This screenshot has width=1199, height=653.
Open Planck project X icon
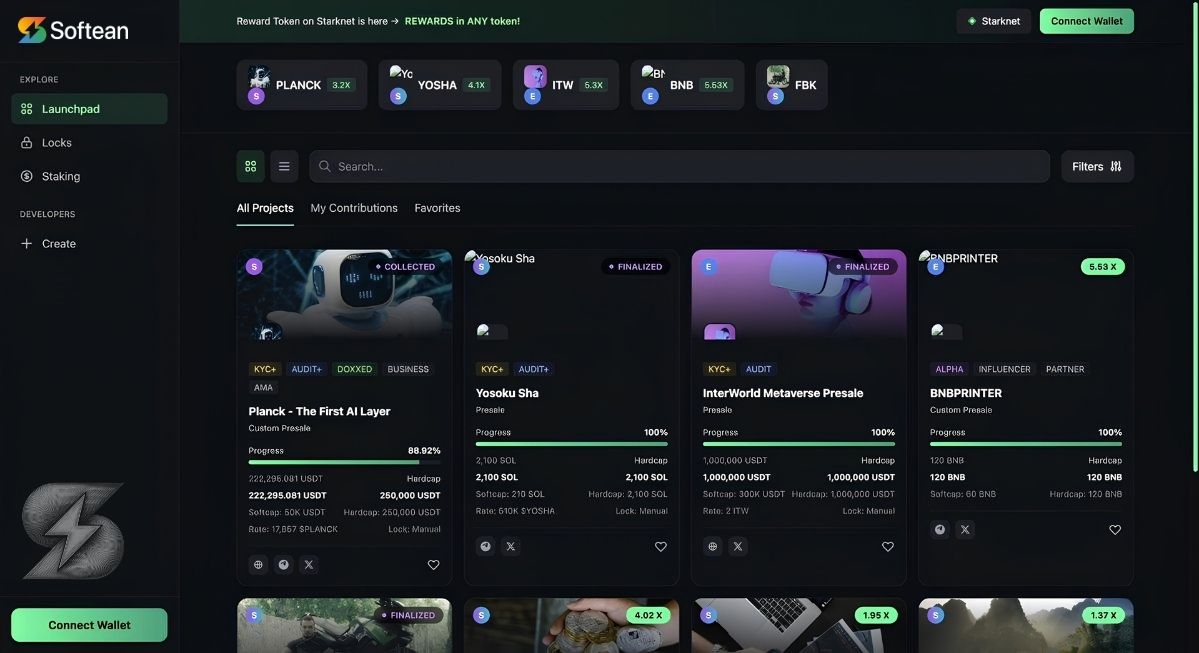pyautogui.click(x=309, y=564)
